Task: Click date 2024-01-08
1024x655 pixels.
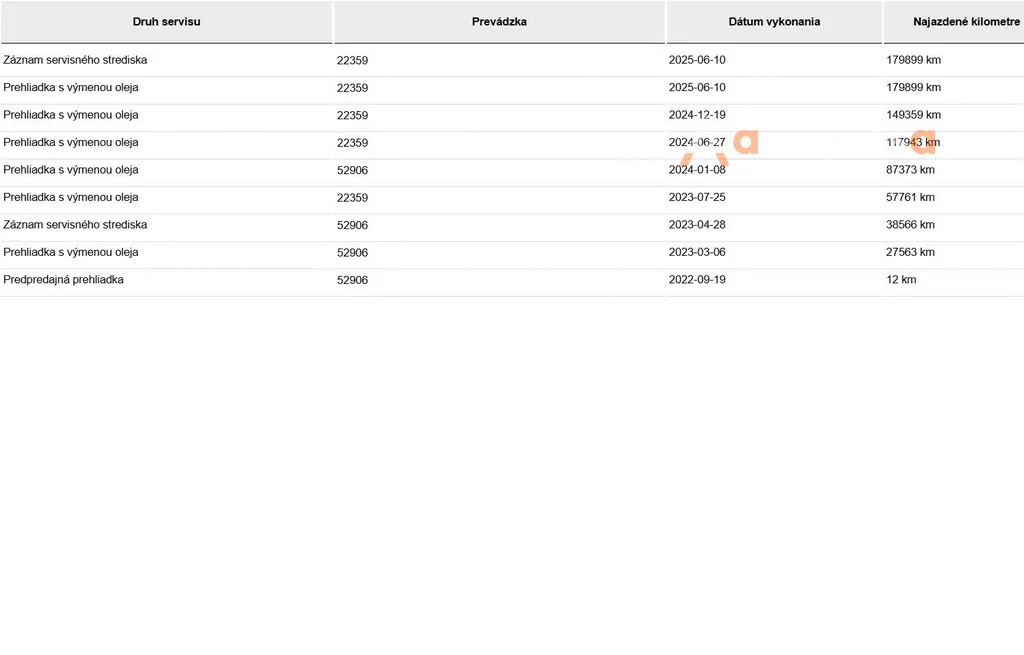Action: coord(697,170)
